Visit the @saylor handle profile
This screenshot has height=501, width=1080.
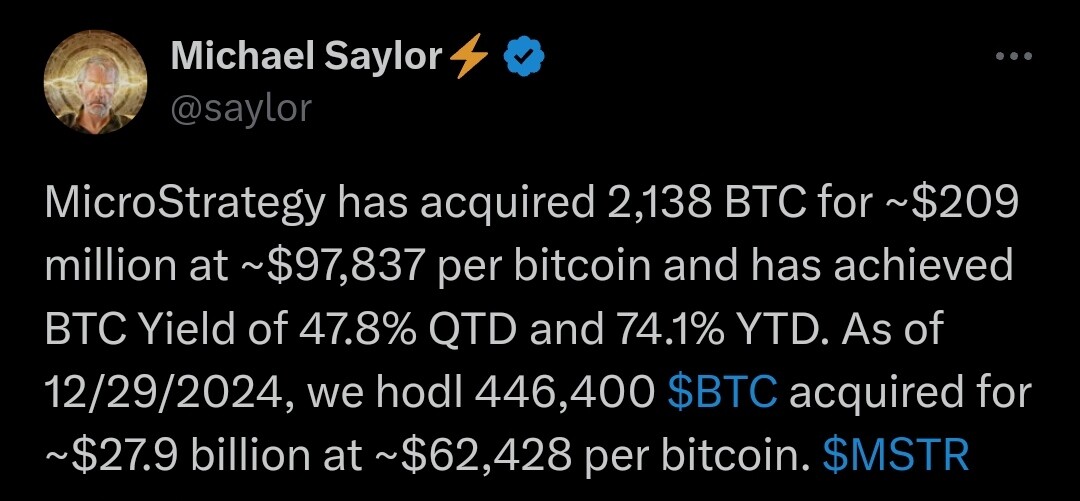click(x=241, y=108)
